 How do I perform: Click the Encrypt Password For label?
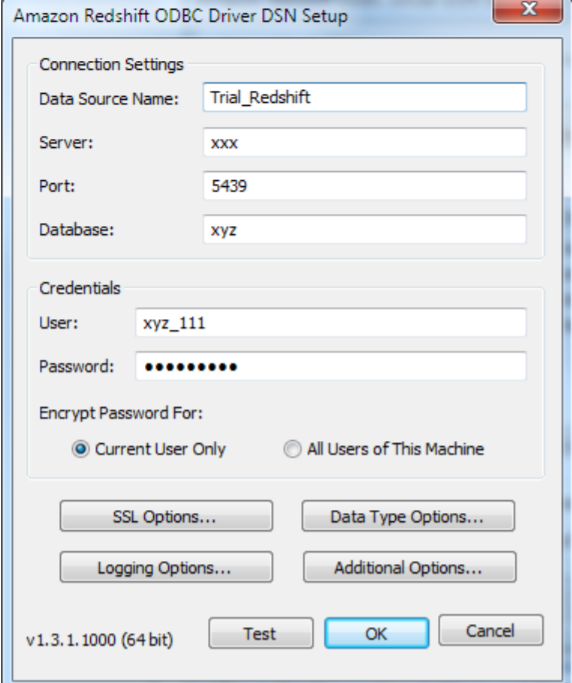[121, 413]
